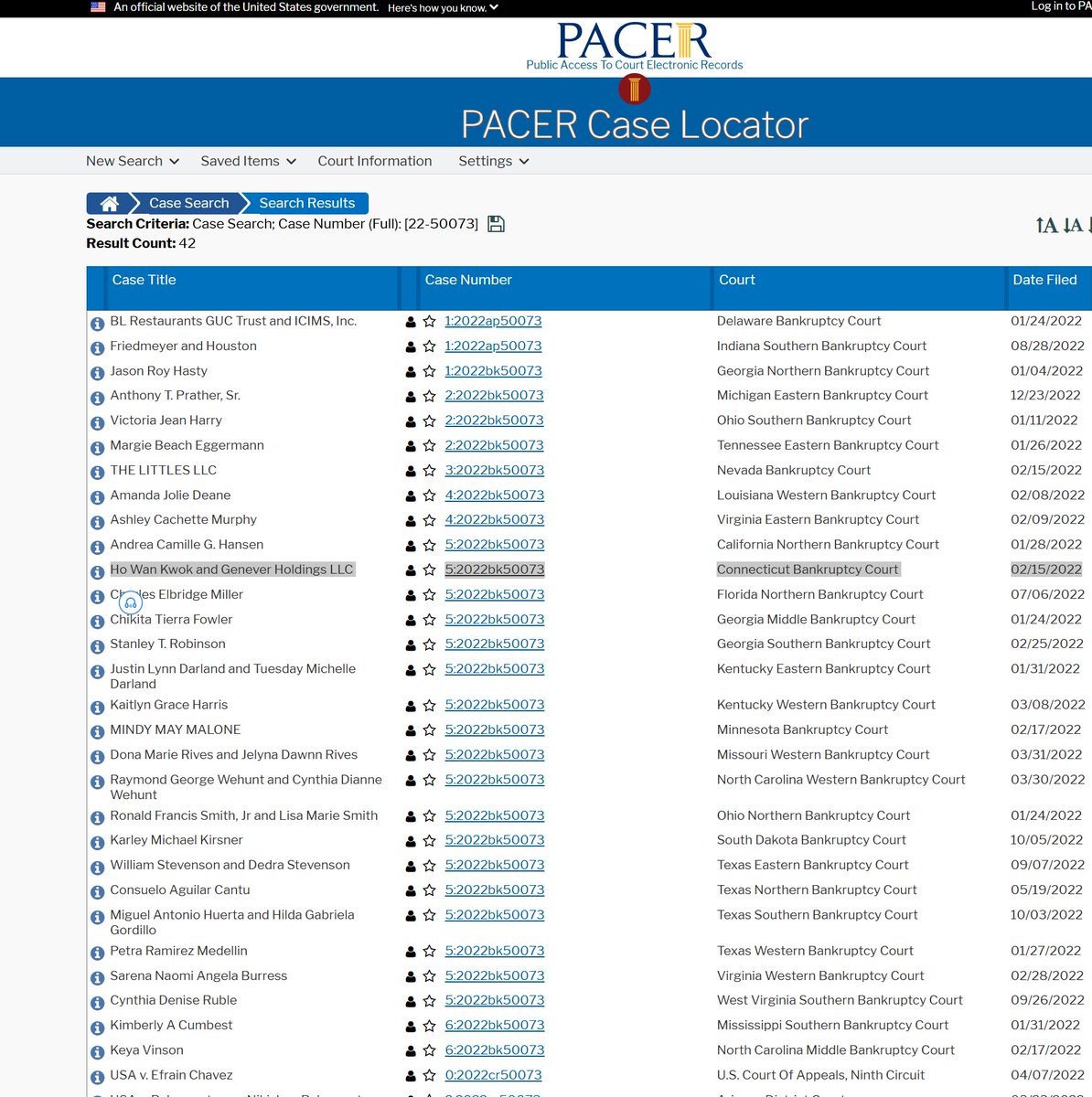The width and height of the screenshot is (1092, 1097).
Task: Open case 3:2022bk50073 for THE LITTLES LLC
Action: pos(494,470)
